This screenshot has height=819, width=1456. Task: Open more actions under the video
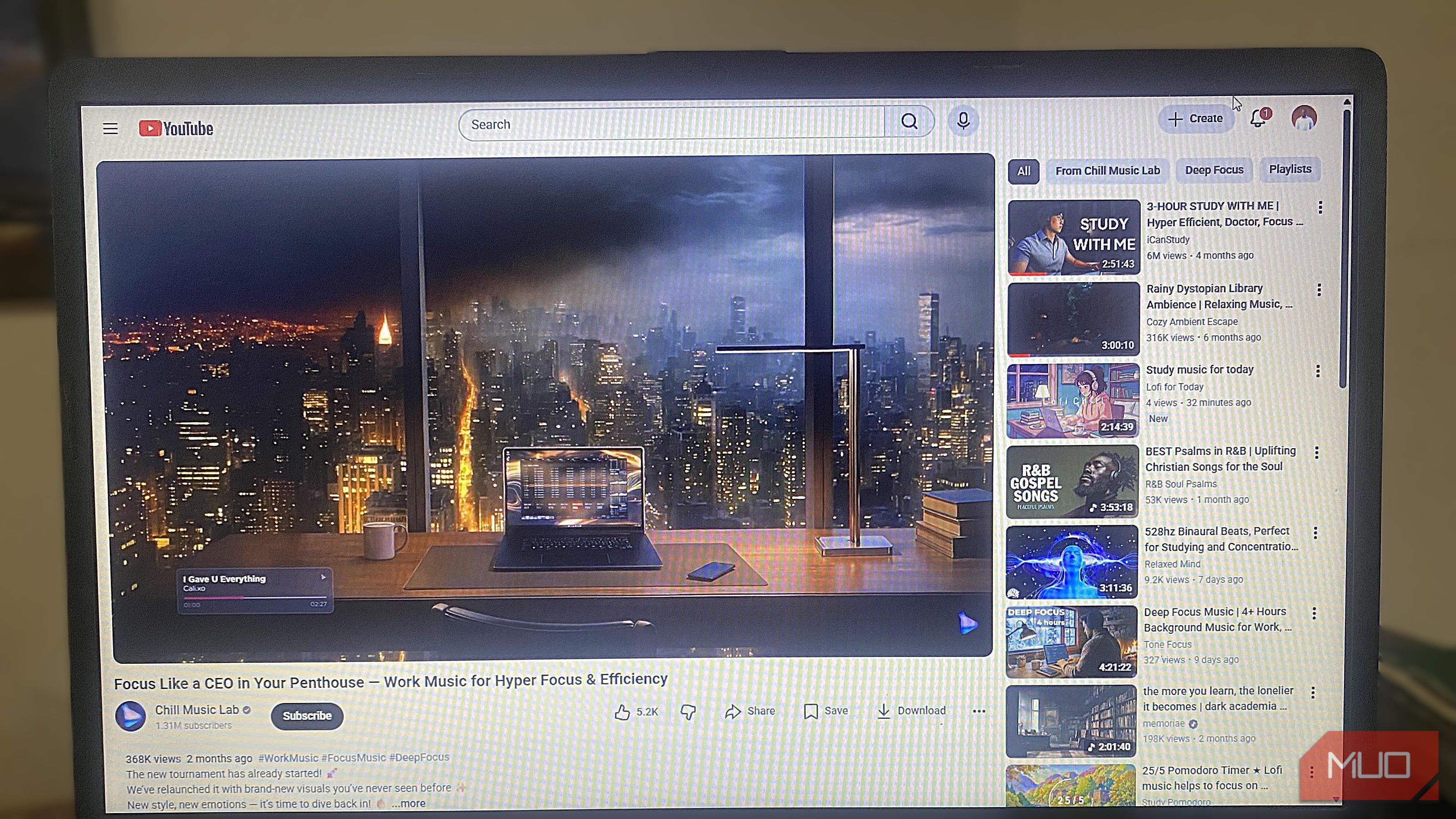pos(979,711)
